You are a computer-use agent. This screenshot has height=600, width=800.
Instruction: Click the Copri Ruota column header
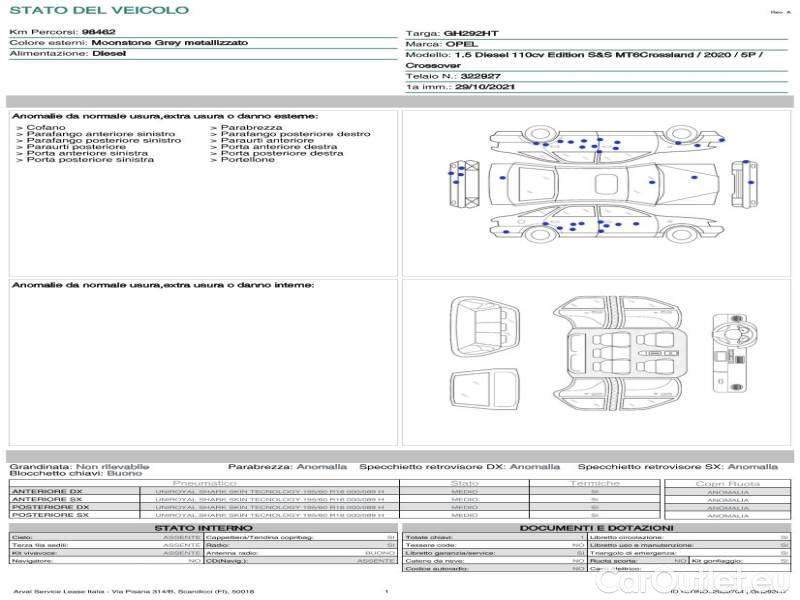point(727,483)
